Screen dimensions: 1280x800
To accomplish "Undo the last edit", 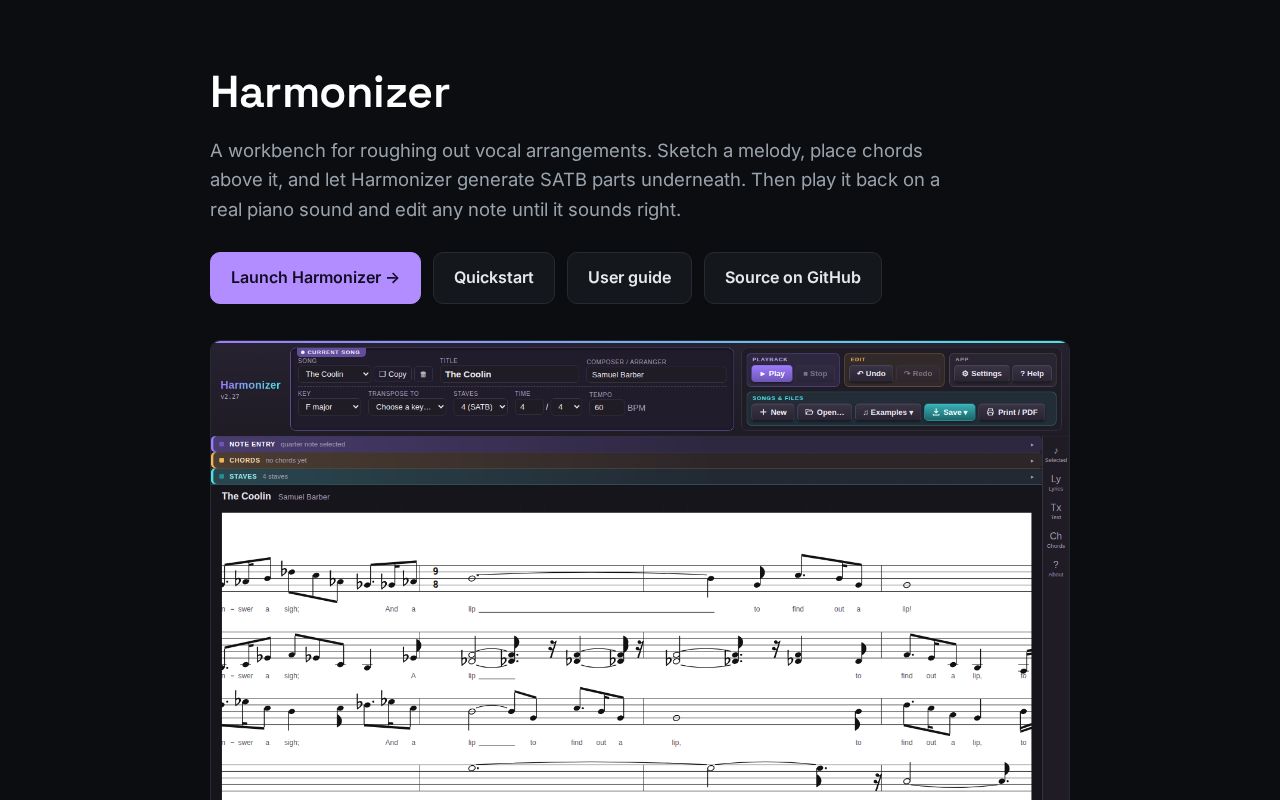I will point(871,373).
